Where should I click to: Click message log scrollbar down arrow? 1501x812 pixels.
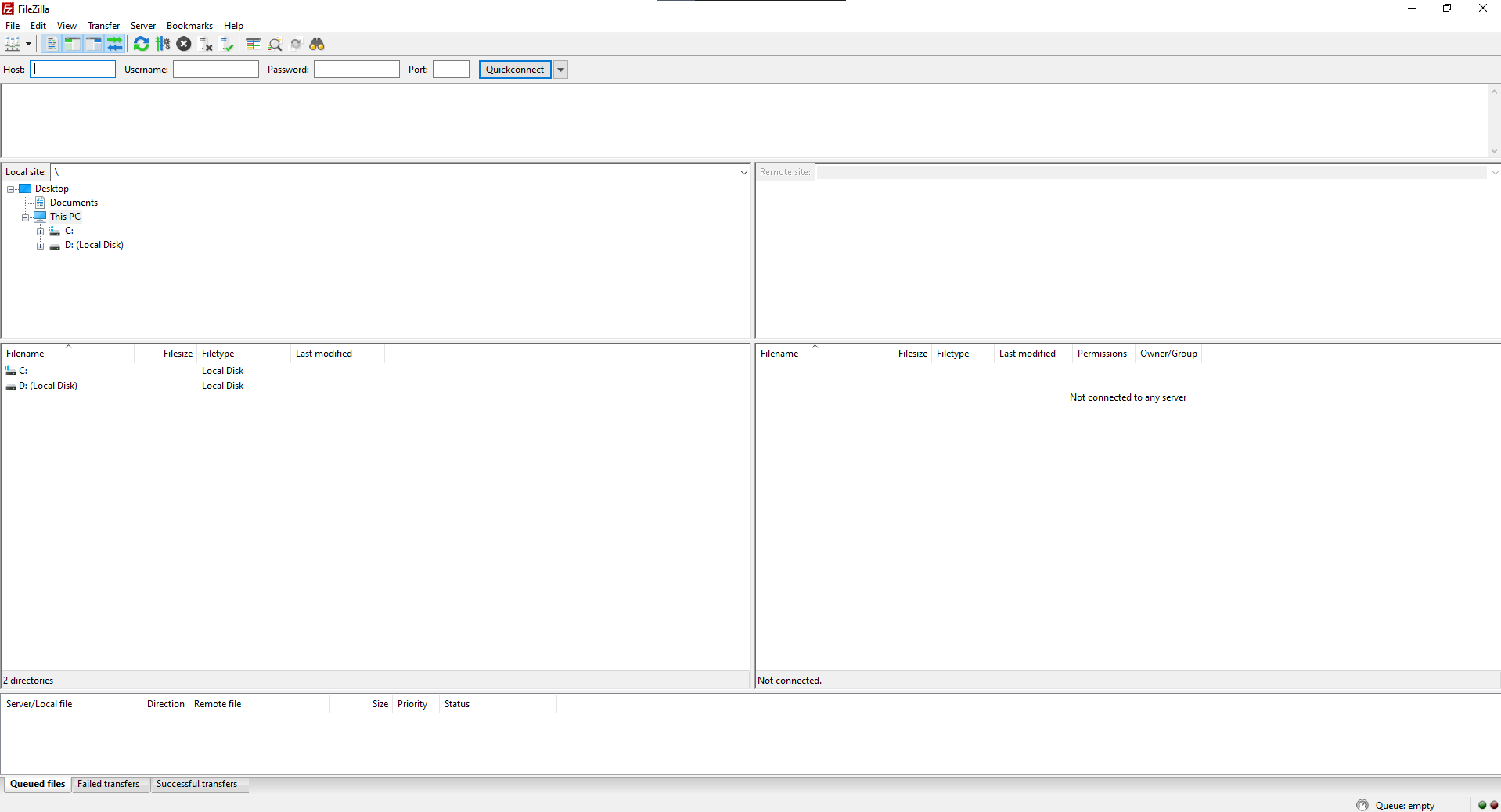pos(1494,151)
